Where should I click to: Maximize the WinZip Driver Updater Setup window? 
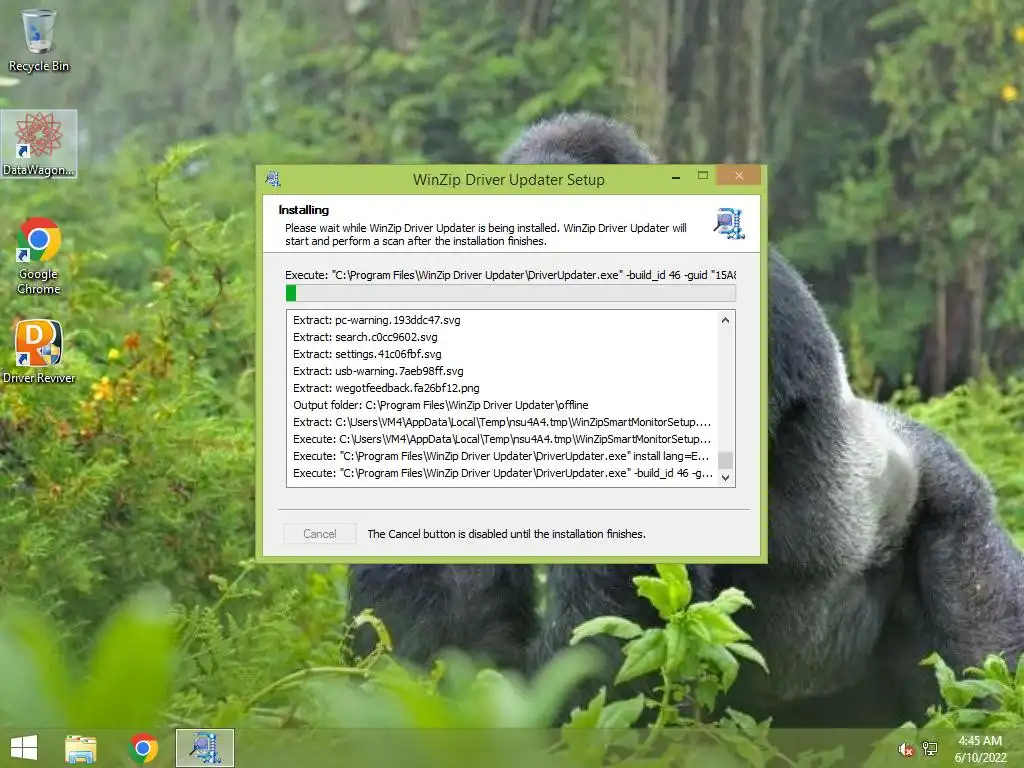[703, 176]
